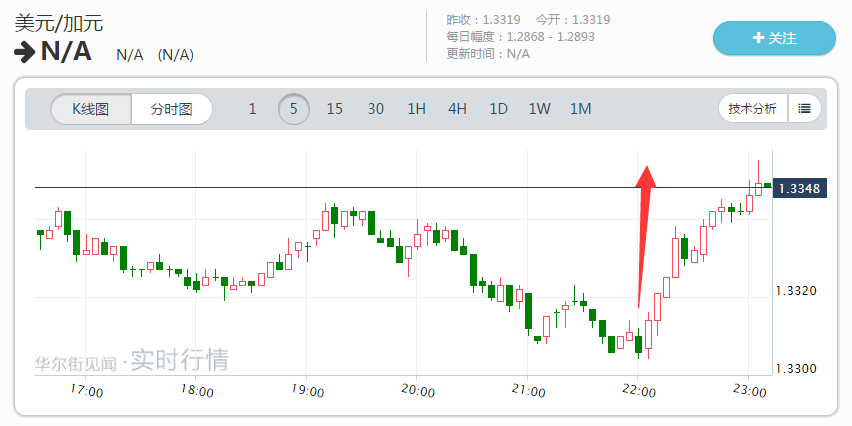Select the 1 minute interval
852x426 pixels.
pyautogui.click(x=252, y=109)
